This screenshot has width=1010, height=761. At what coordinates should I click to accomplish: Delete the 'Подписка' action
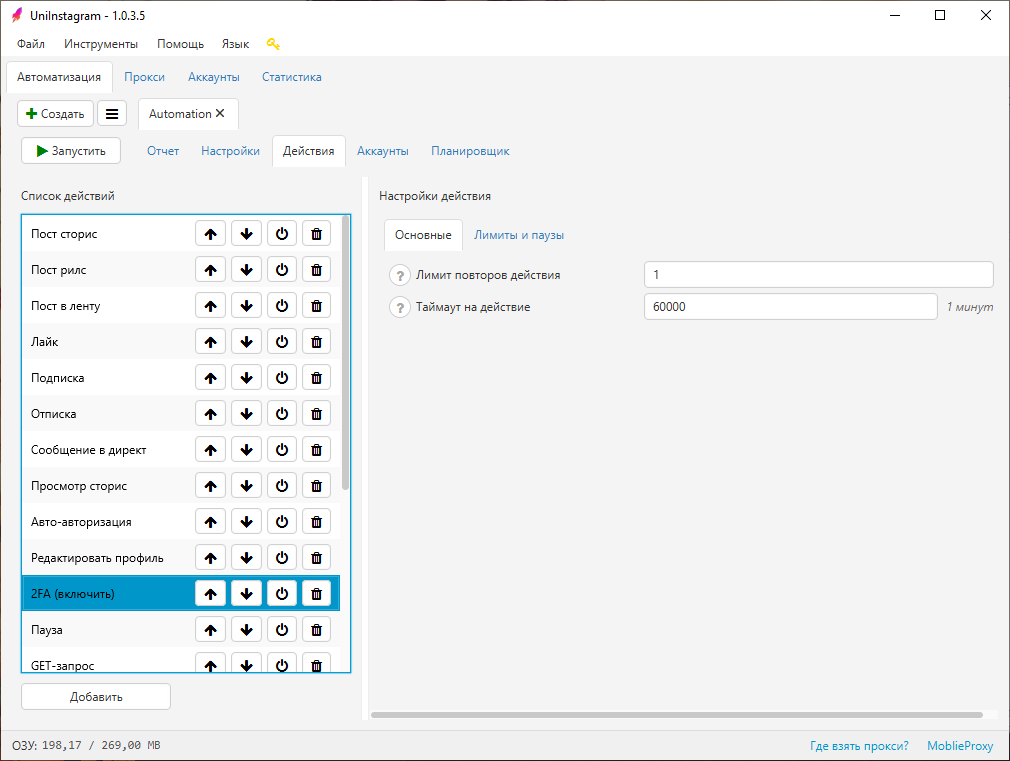316,378
